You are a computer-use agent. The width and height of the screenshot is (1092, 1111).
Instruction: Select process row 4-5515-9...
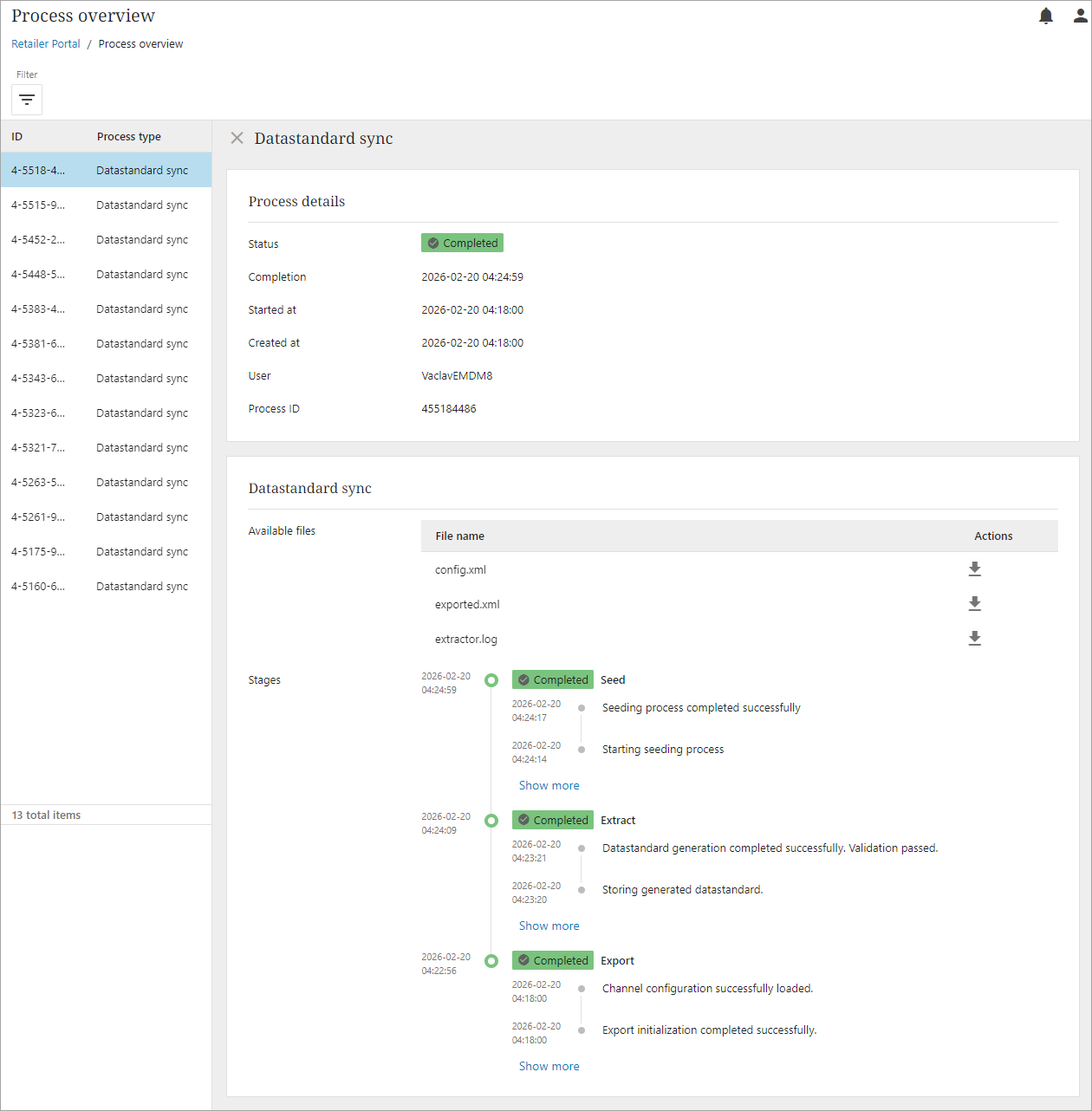pos(106,205)
